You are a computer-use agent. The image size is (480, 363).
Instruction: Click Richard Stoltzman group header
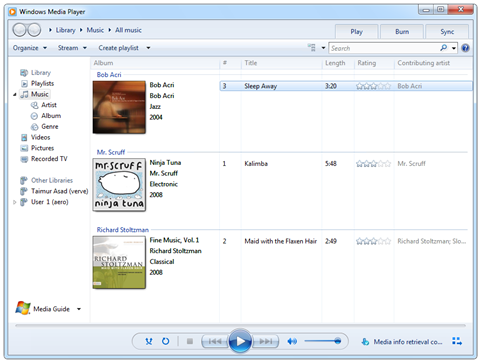[x=123, y=230]
